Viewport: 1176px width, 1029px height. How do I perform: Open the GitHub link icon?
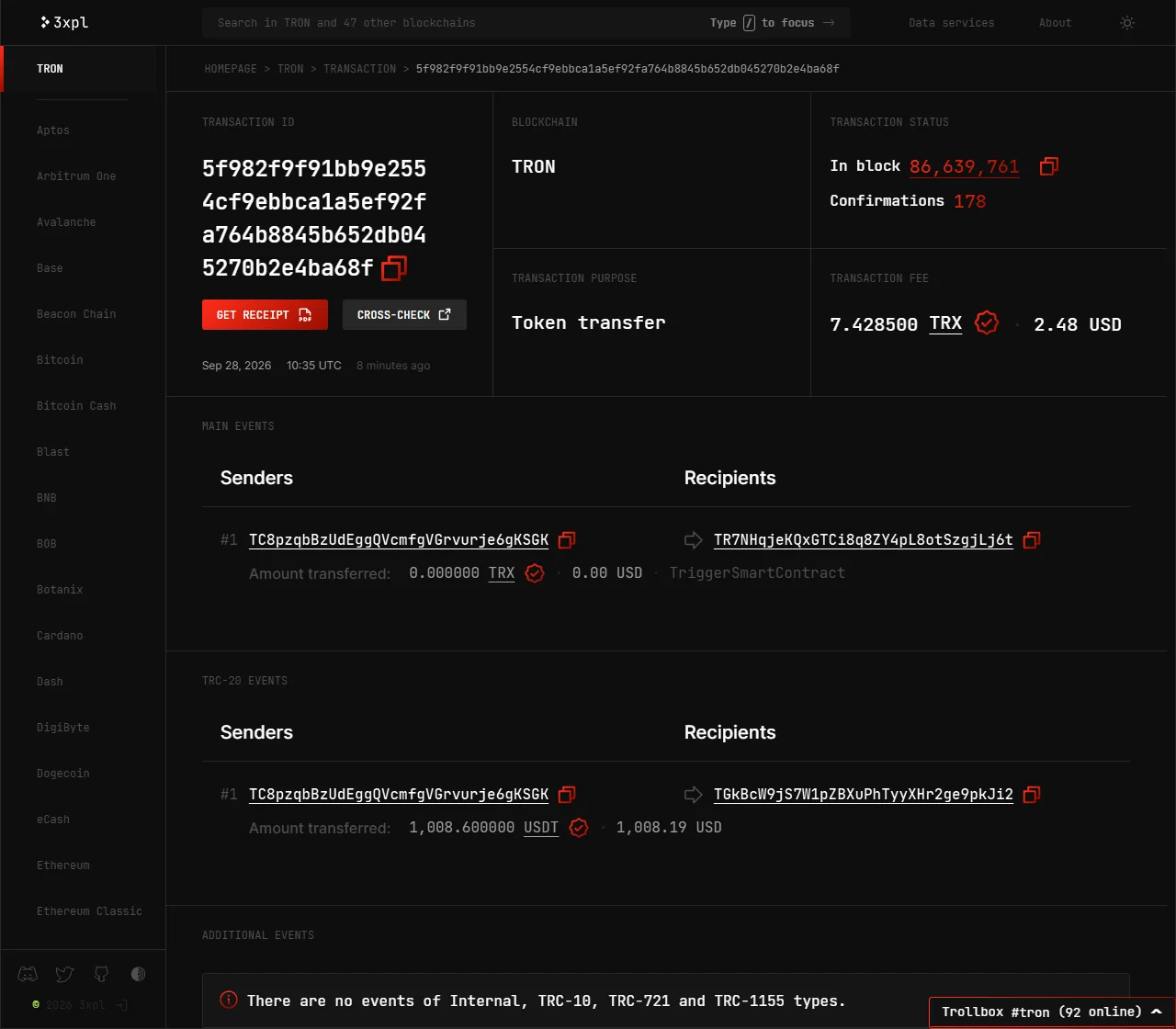[x=101, y=974]
